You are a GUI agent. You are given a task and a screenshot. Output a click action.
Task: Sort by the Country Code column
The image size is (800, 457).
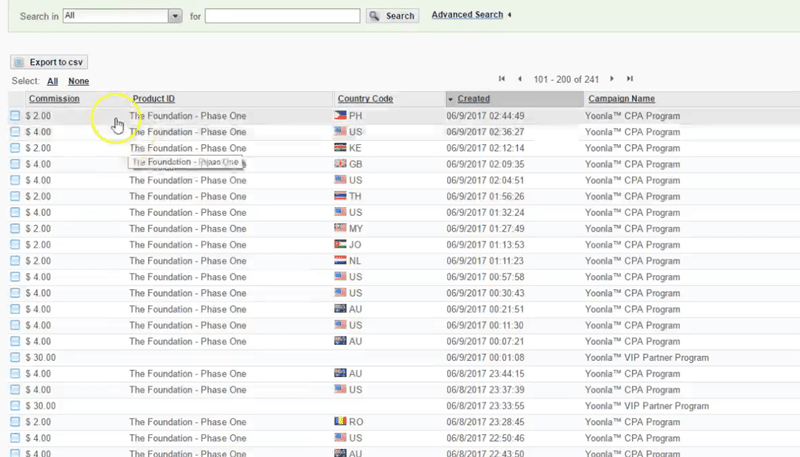365,98
